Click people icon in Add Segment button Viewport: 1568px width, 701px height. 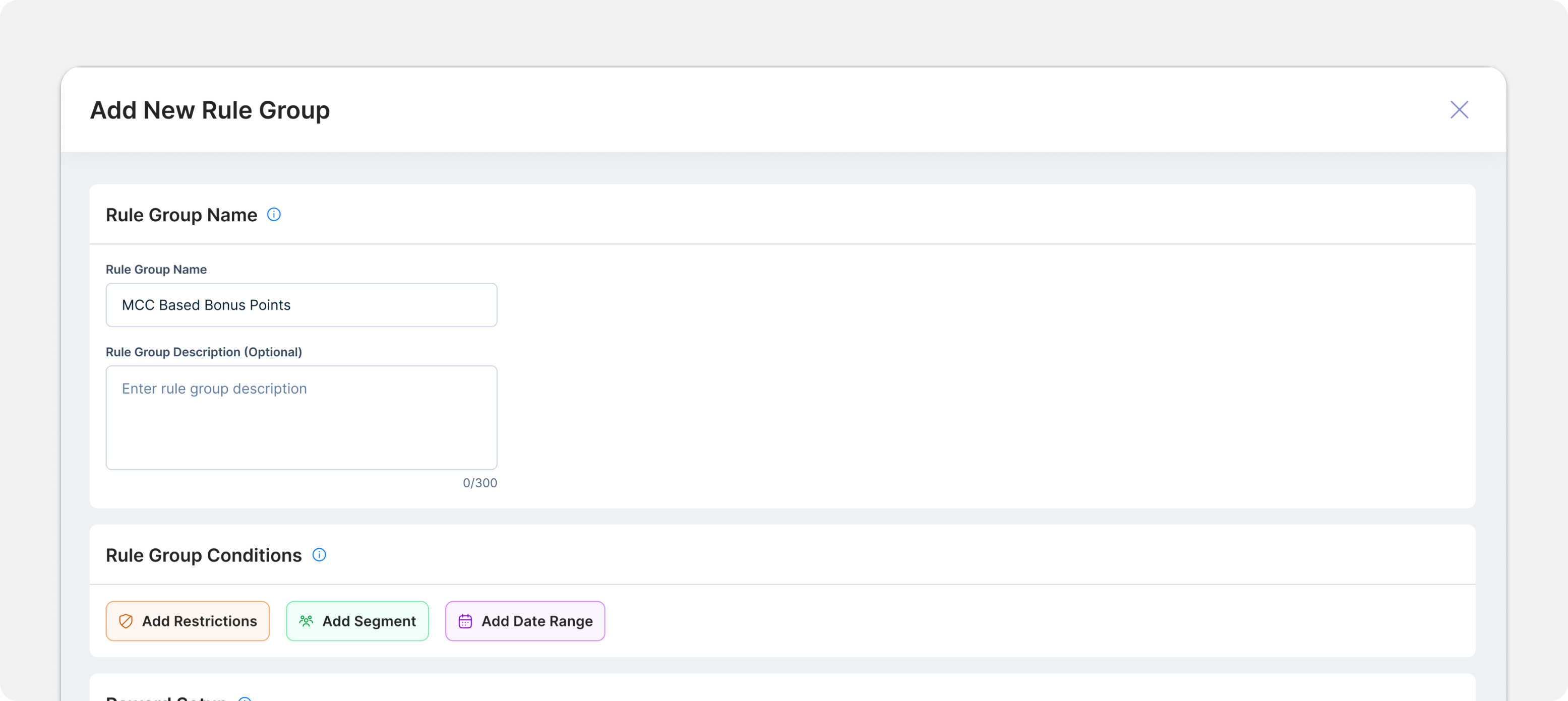306,621
